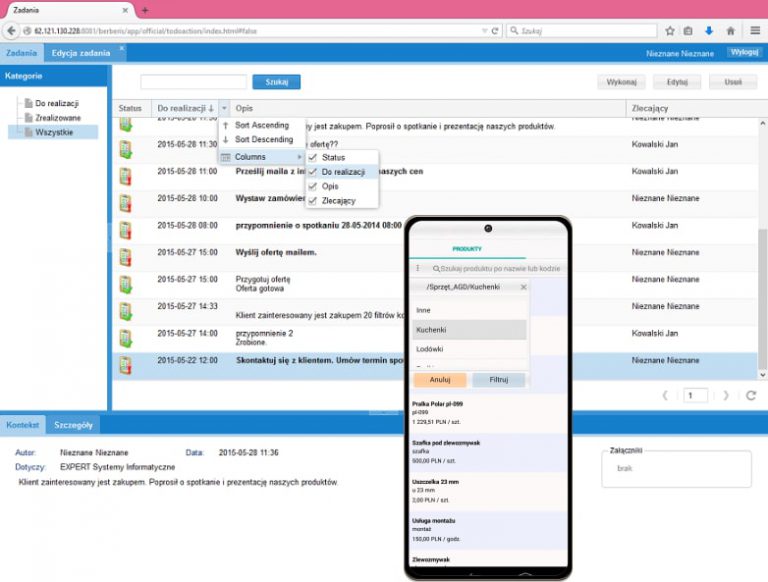The height and width of the screenshot is (582, 768).
Task: Toggle the Zlecający column visibility
Action: click(x=313, y=201)
